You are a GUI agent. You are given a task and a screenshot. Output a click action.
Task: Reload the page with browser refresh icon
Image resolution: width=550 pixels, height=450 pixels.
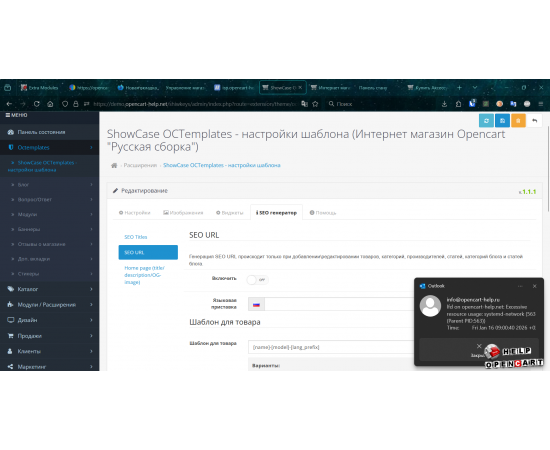click(36, 104)
